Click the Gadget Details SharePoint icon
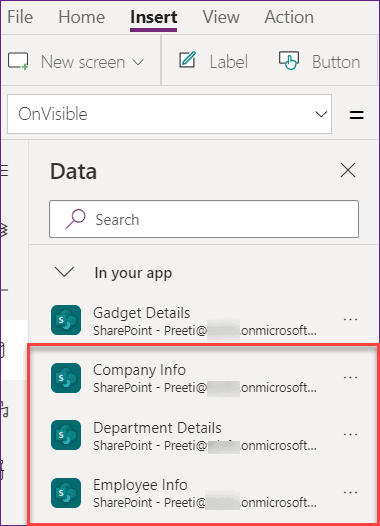The height and width of the screenshot is (526, 380). point(66,320)
